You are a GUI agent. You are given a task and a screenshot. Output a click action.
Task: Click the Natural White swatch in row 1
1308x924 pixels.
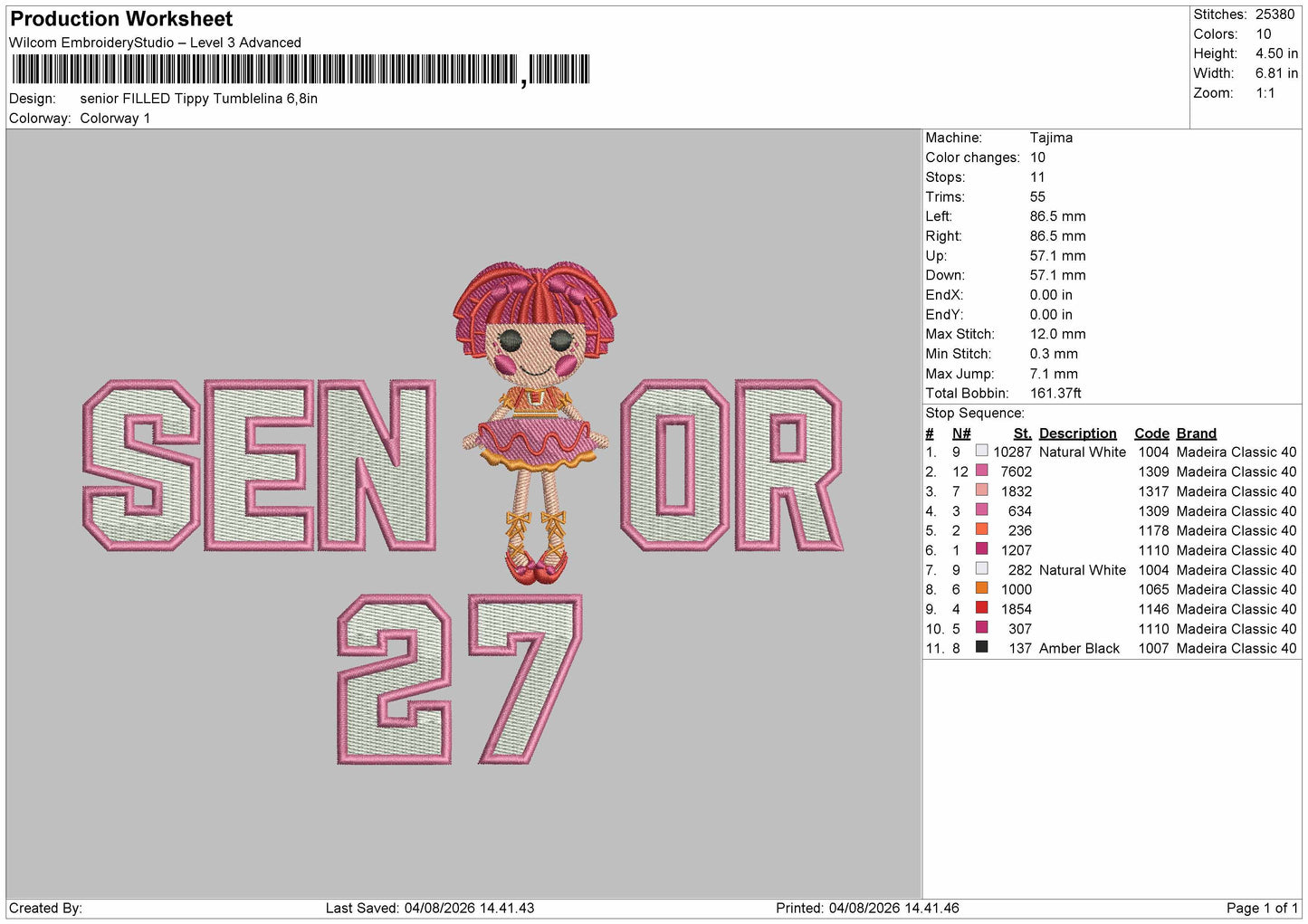click(x=981, y=451)
